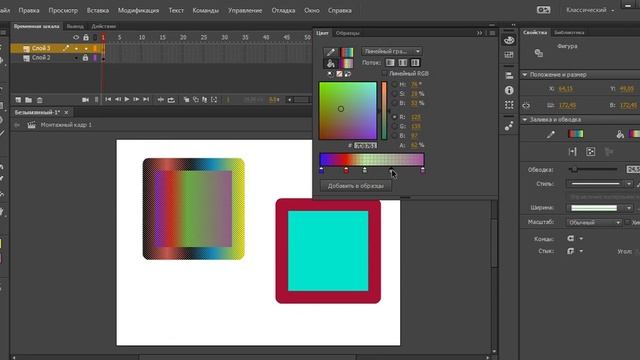Click object drawing icon beside Фигура
Viewport: 640px width, 360px height.
[x=539, y=53]
